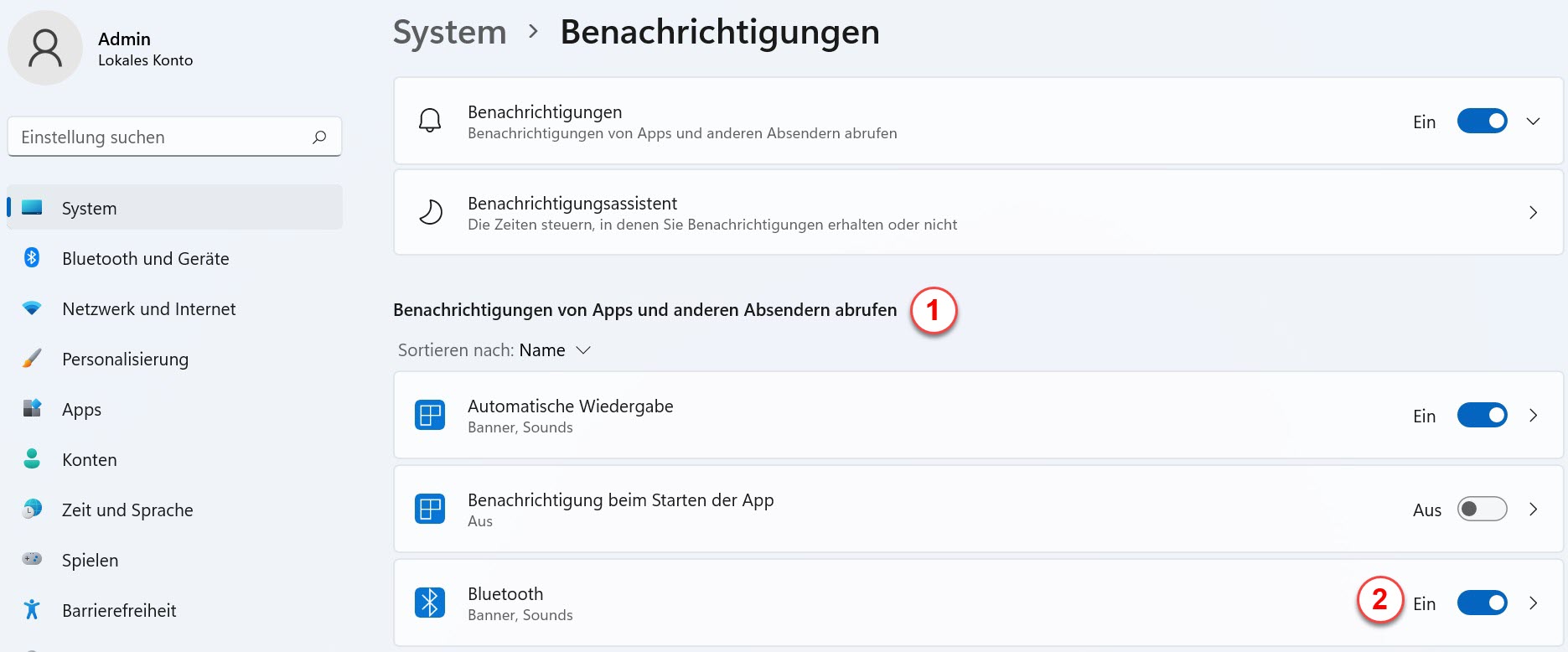Open Bluetooth notification details arrow

coord(1533,603)
